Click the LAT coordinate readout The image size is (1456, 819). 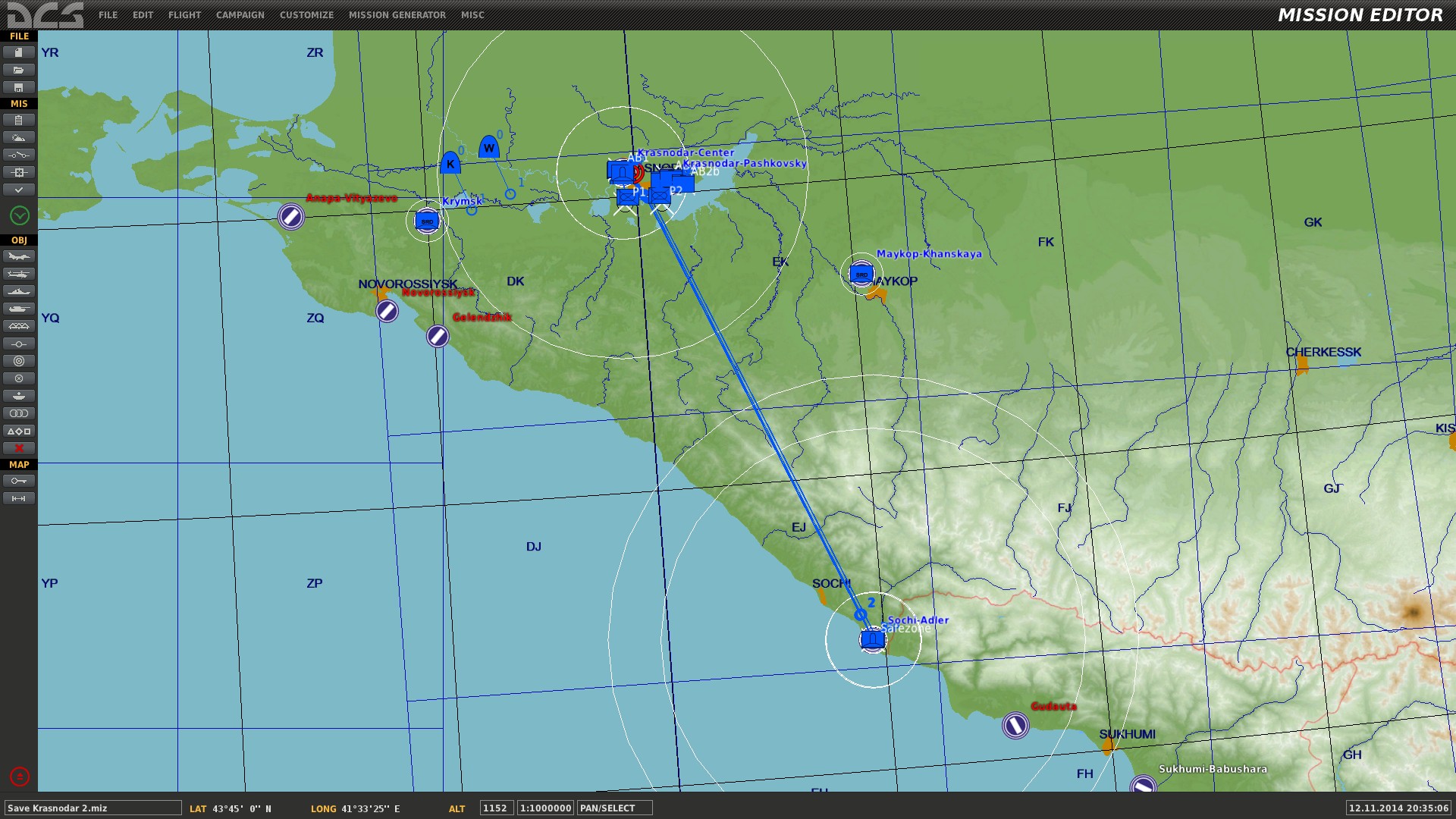231,809
